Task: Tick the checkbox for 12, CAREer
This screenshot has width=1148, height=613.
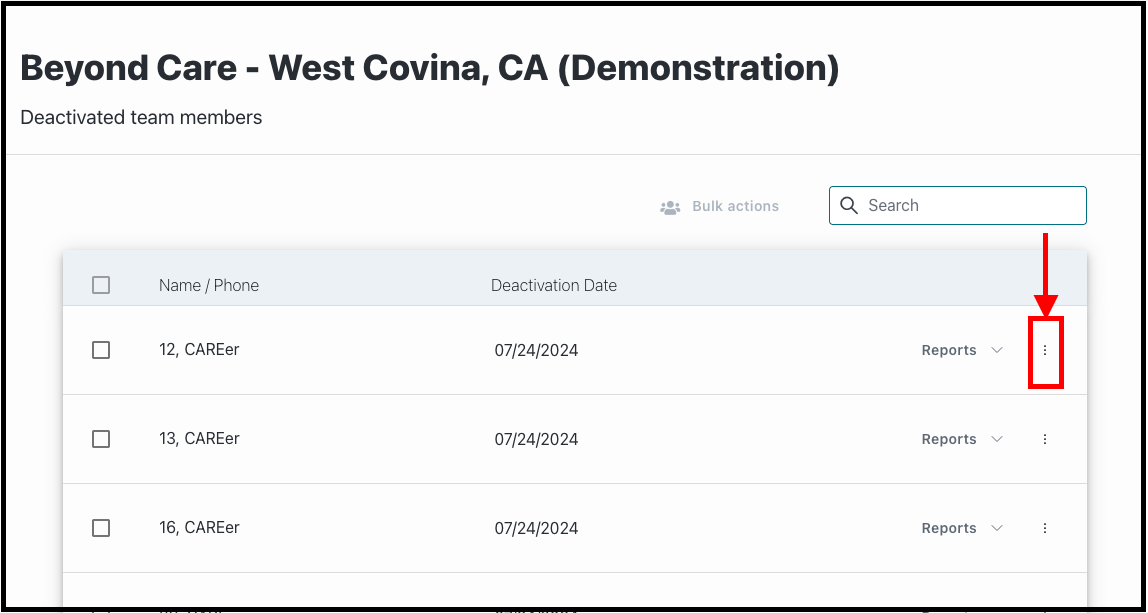Action: [x=101, y=350]
